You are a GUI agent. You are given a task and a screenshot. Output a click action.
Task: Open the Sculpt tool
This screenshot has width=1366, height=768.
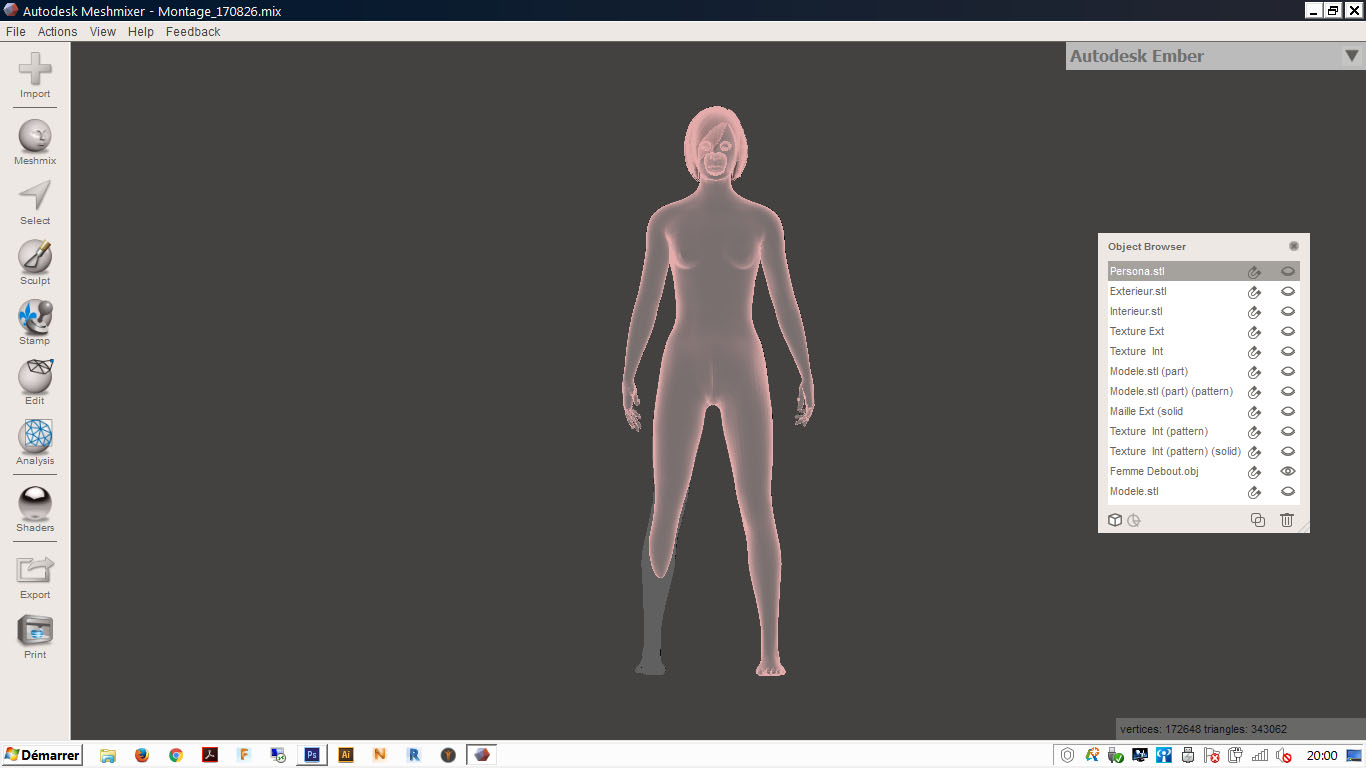pyautogui.click(x=35, y=262)
